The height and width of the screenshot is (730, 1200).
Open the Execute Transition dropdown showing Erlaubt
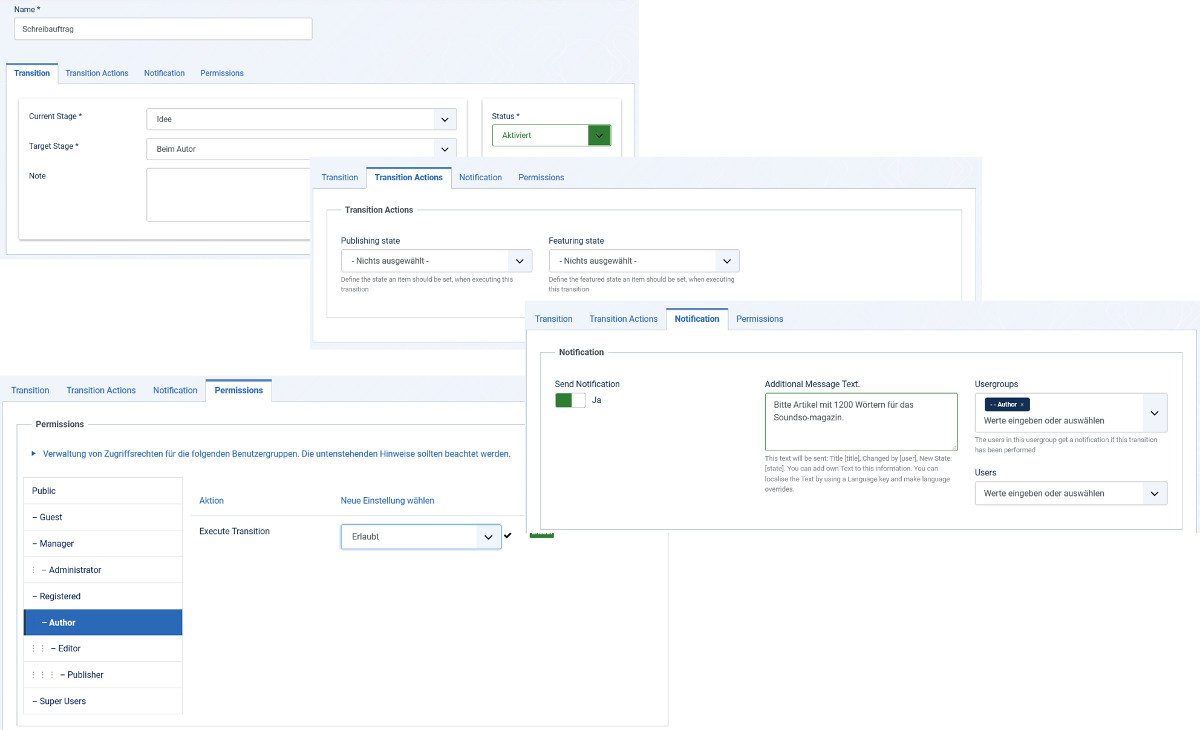tap(421, 536)
